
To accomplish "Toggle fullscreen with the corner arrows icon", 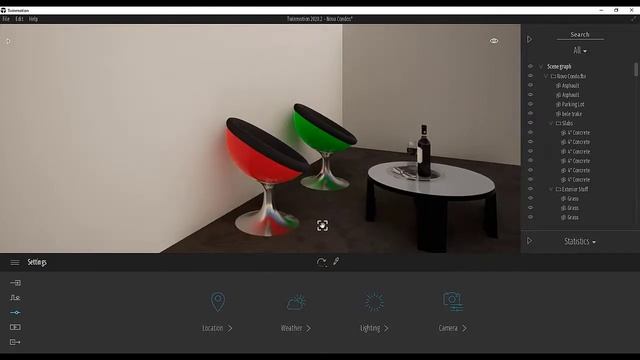I will 633,19.
